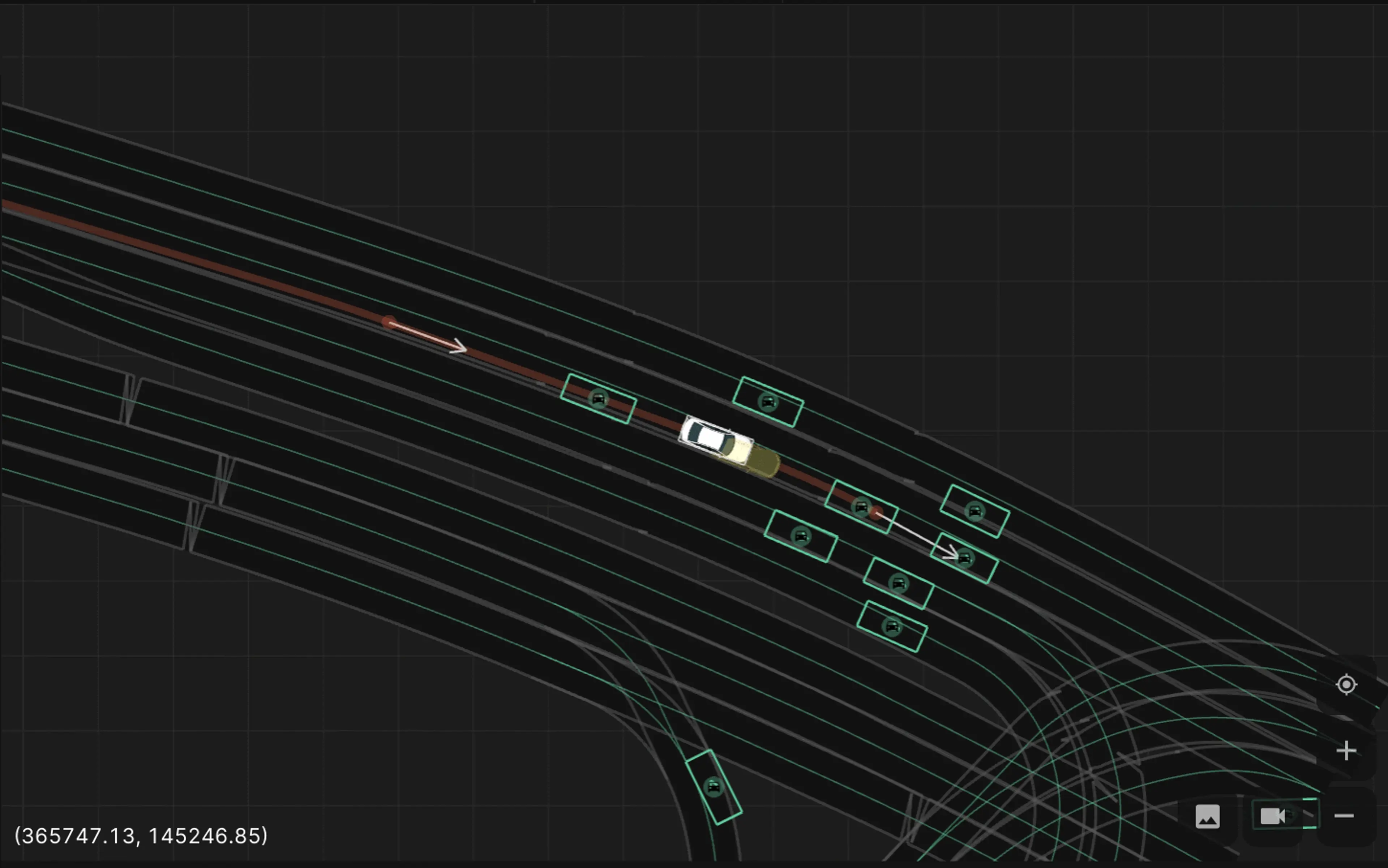Click the red marker dot behind the ego

(389, 322)
